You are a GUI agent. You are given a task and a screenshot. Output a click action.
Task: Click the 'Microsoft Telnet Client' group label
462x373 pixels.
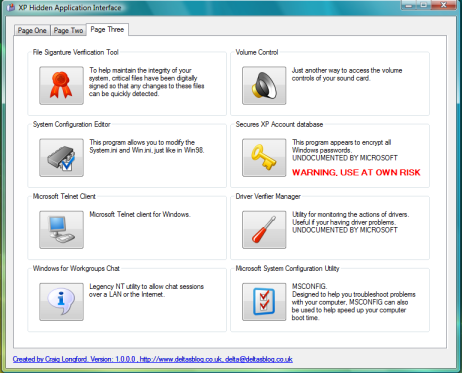click(x=64, y=196)
